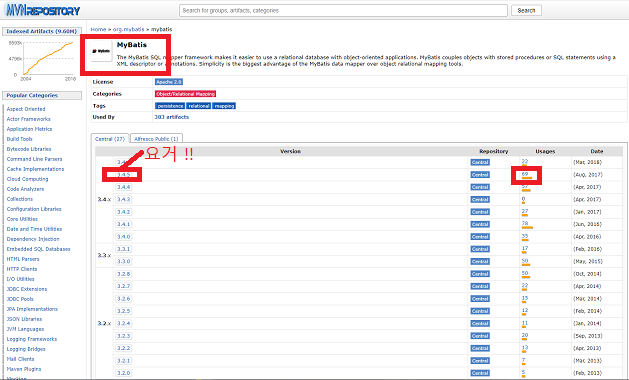Open the 303 artifacts link
The height and width of the screenshot is (380, 629).
pyautogui.click(x=172, y=117)
